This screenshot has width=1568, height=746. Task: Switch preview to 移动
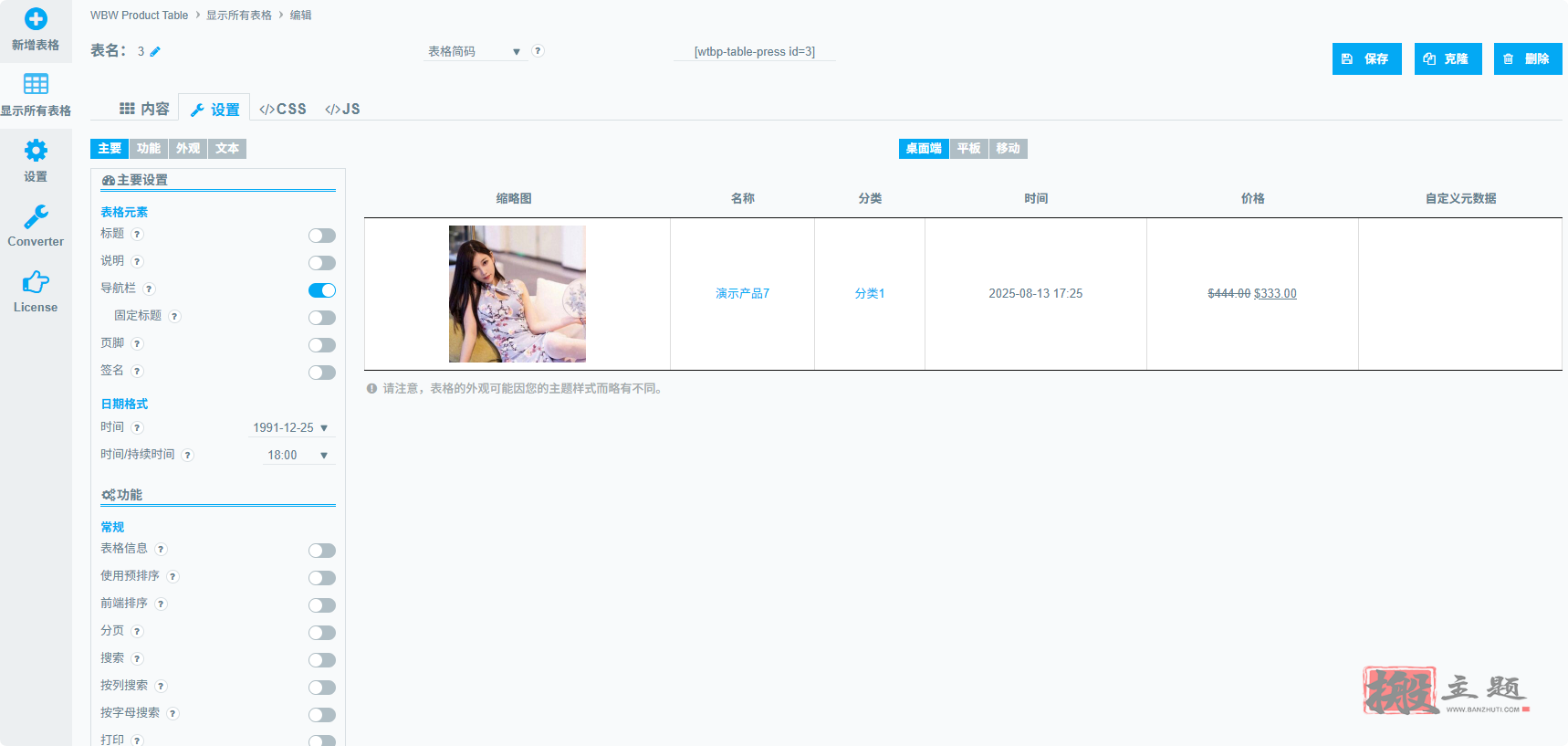pos(1008,149)
